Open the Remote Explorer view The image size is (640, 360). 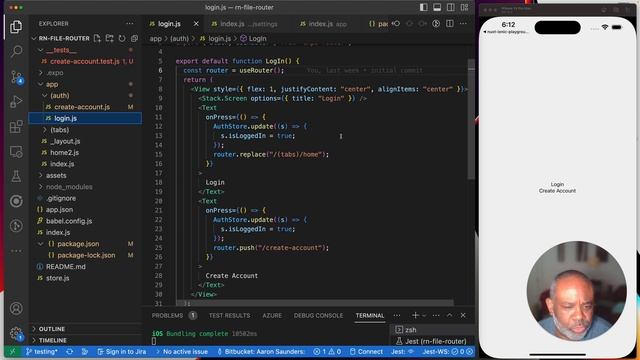(16, 151)
